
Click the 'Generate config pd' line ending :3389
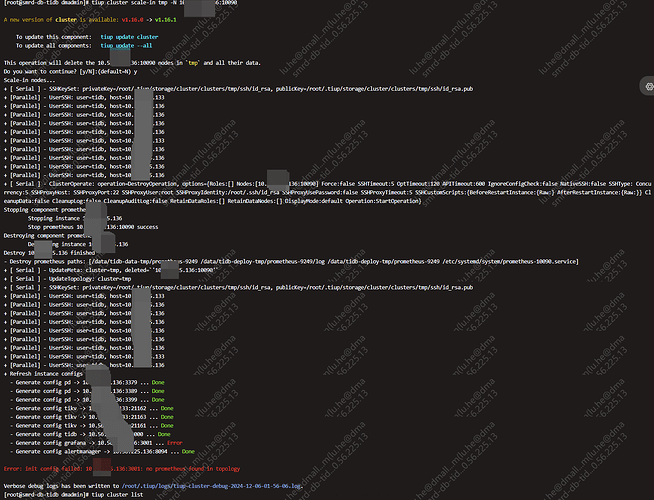[x=87, y=391]
